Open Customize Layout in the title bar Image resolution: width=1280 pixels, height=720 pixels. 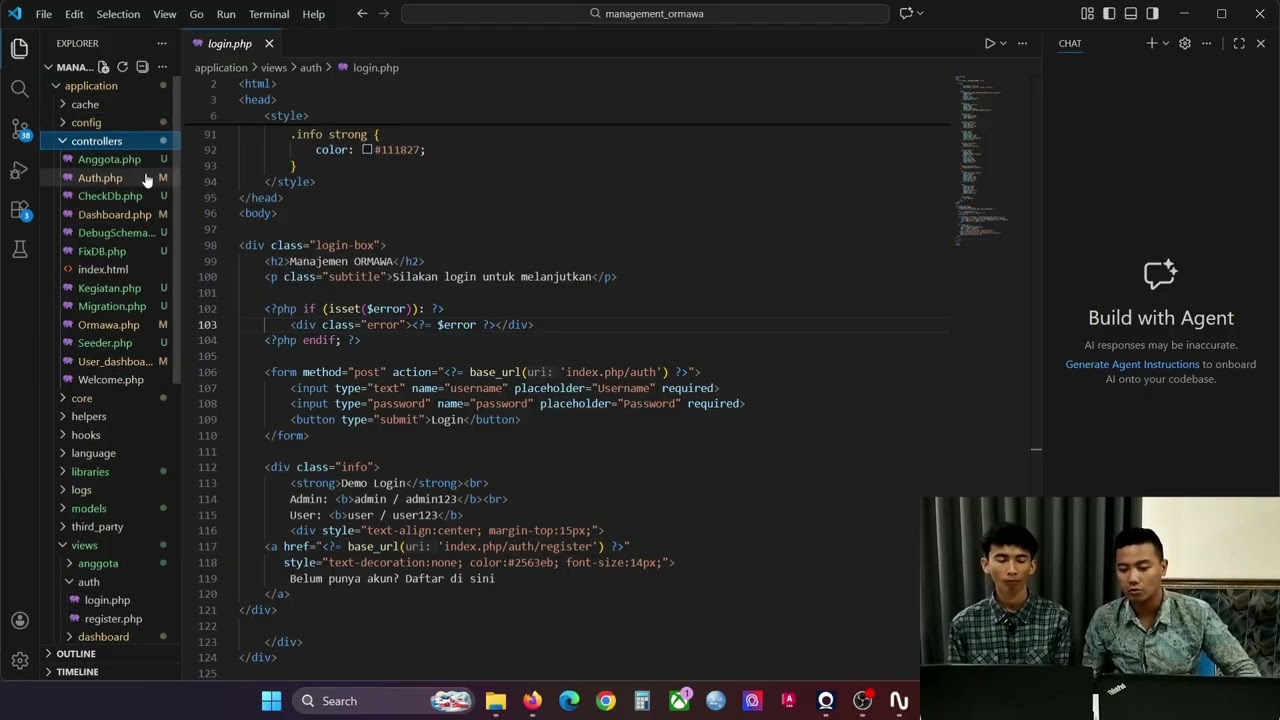(1087, 14)
